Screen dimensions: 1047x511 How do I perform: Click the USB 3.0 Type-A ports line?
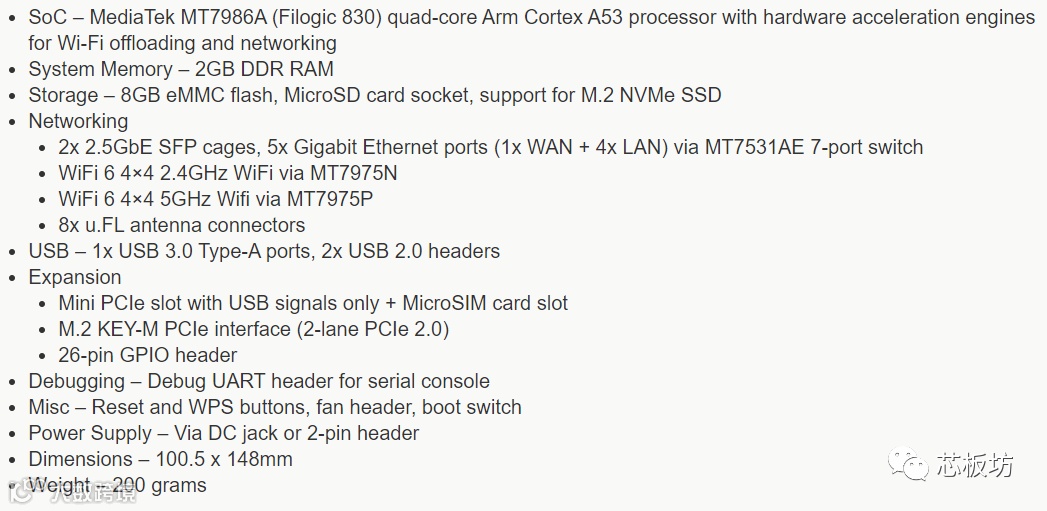264,251
